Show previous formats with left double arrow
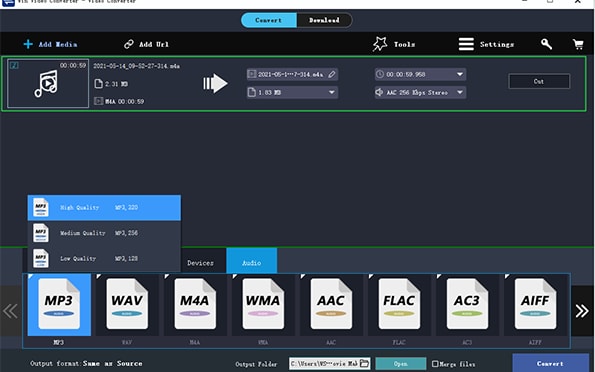 pyautogui.click(x=10, y=311)
